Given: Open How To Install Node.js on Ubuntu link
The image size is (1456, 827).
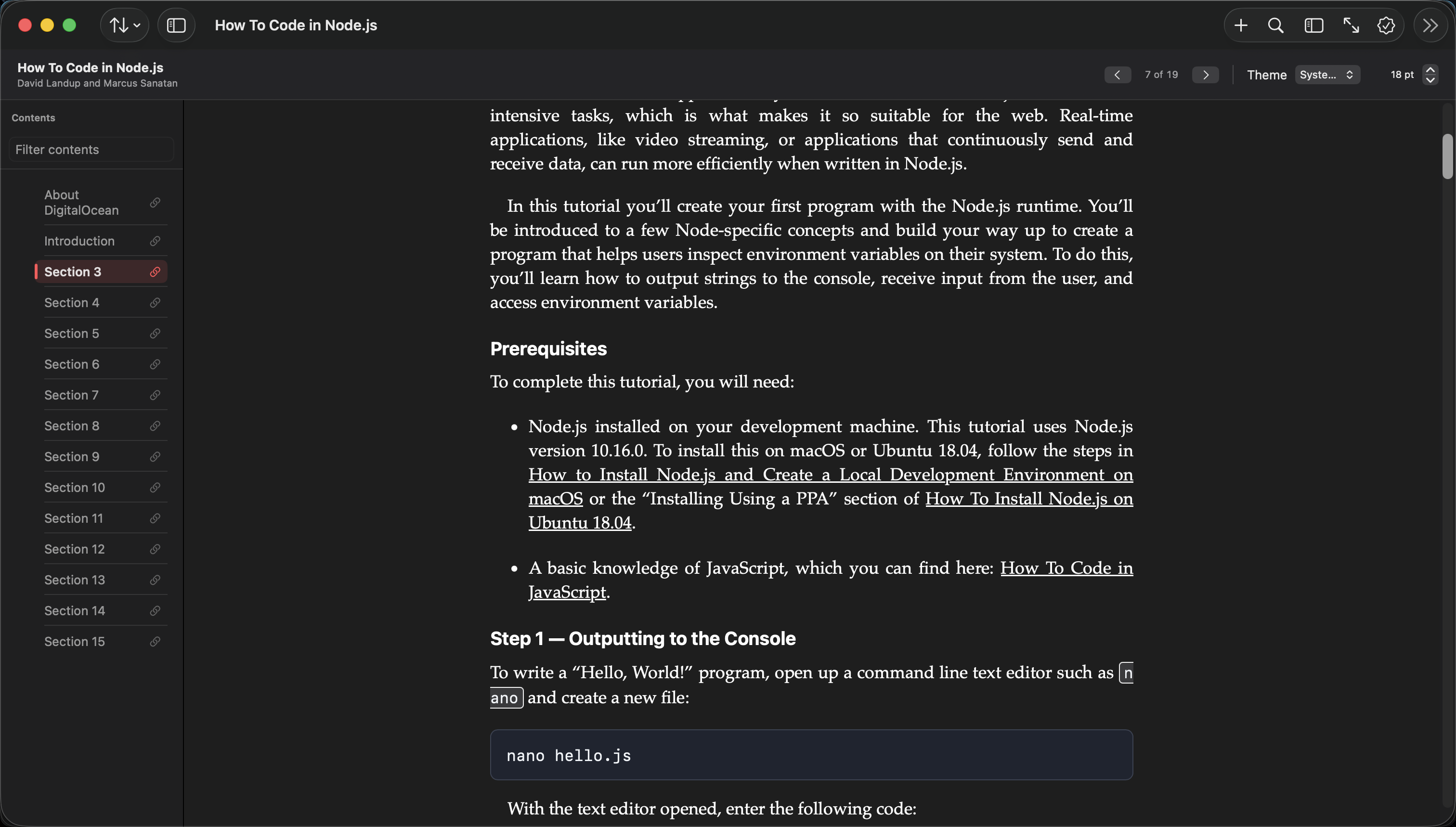Looking at the screenshot, I should pos(1029,499).
